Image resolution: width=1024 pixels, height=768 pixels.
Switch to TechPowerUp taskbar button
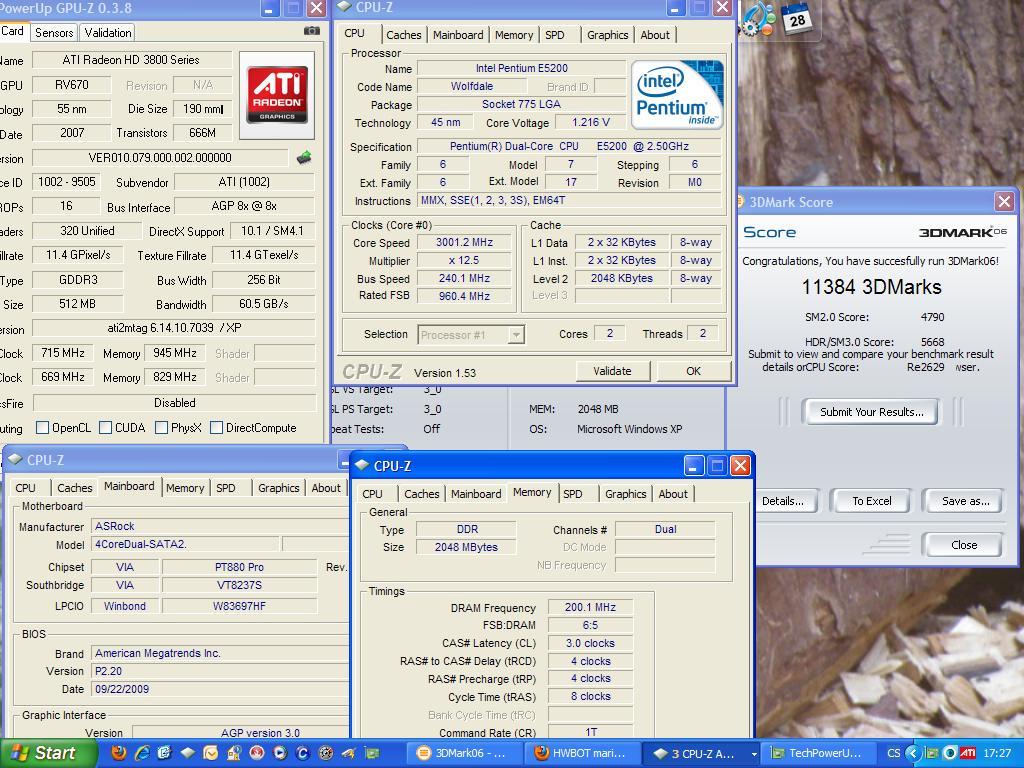816,754
